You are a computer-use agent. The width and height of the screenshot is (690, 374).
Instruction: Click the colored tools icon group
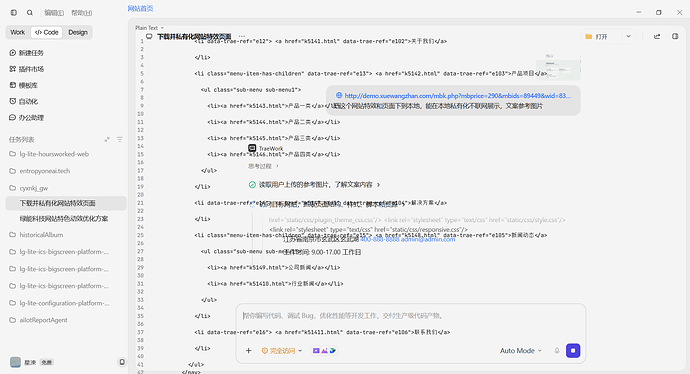324,351
